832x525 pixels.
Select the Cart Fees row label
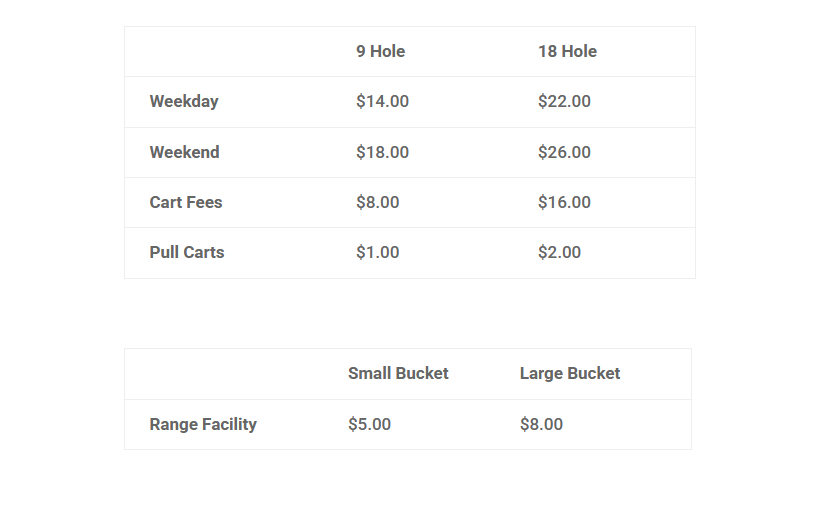tap(186, 203)
